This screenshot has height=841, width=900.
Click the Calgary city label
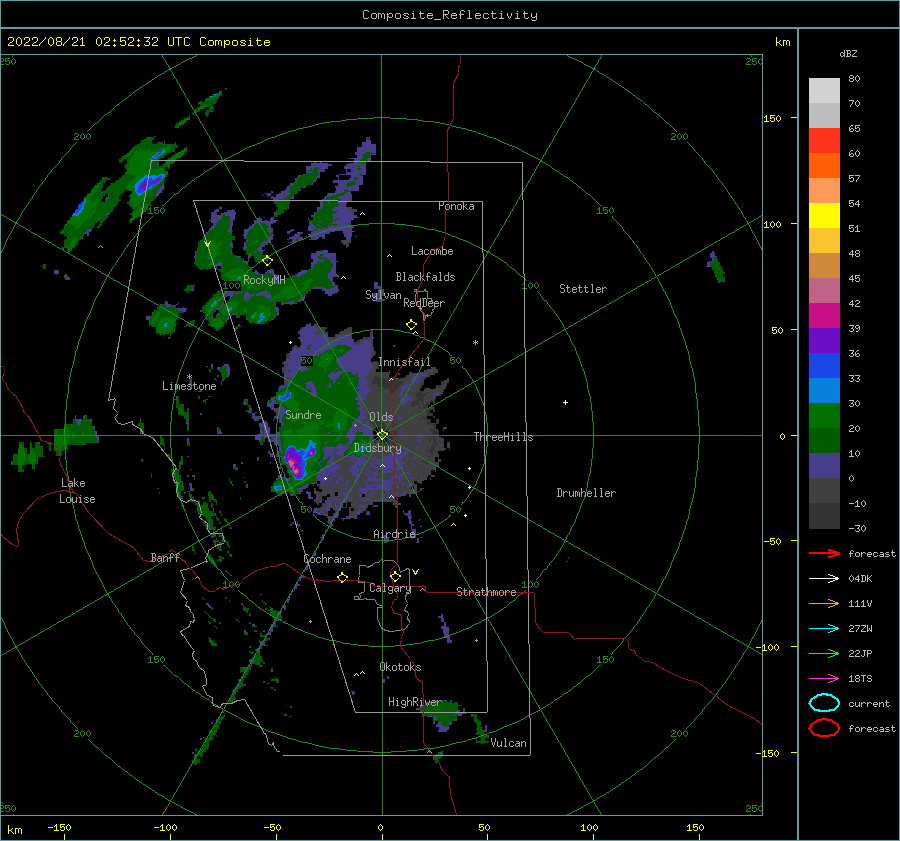(390, 588)
